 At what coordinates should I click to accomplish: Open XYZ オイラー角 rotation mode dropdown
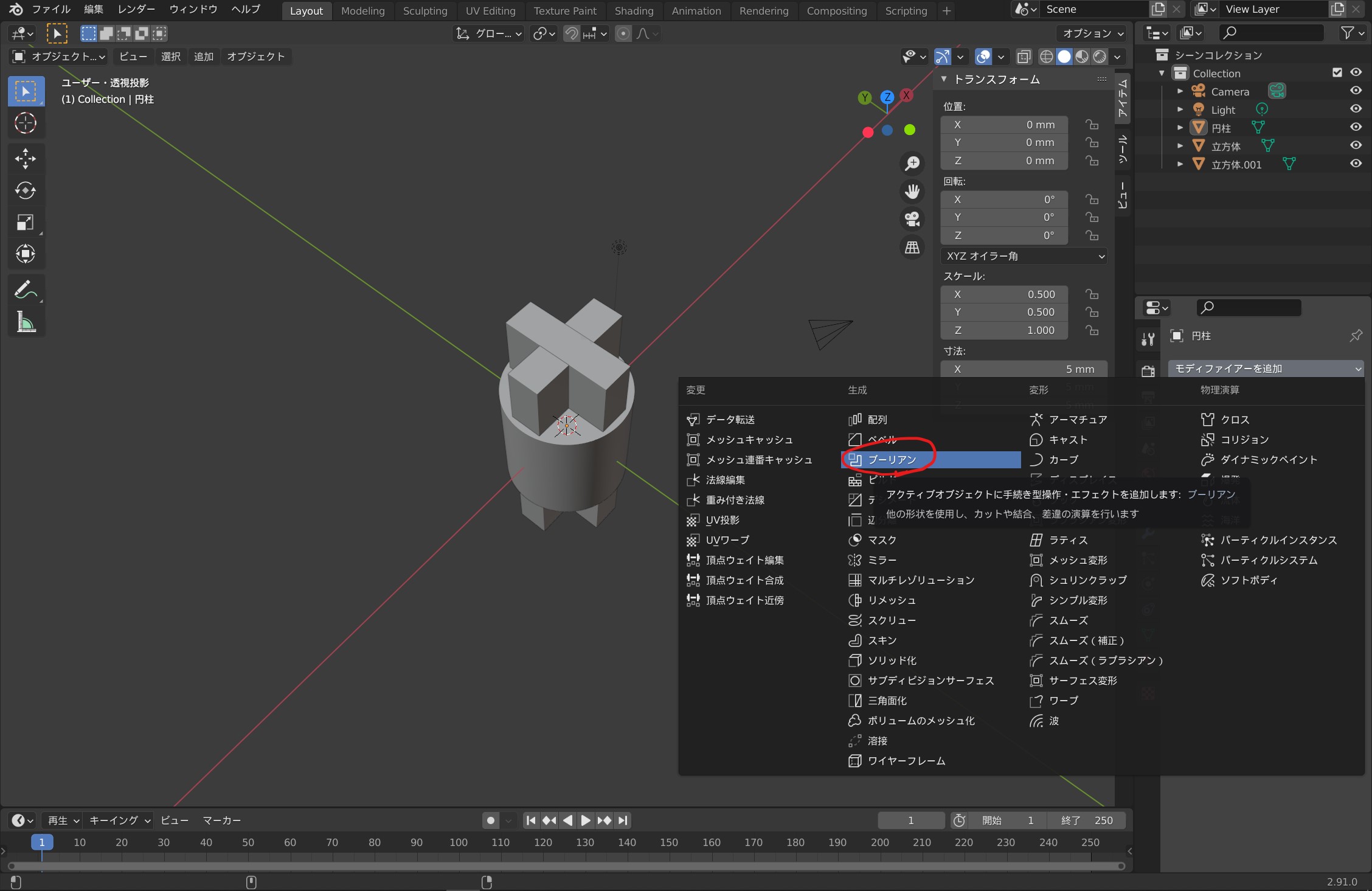click(x=1024, y=256)
